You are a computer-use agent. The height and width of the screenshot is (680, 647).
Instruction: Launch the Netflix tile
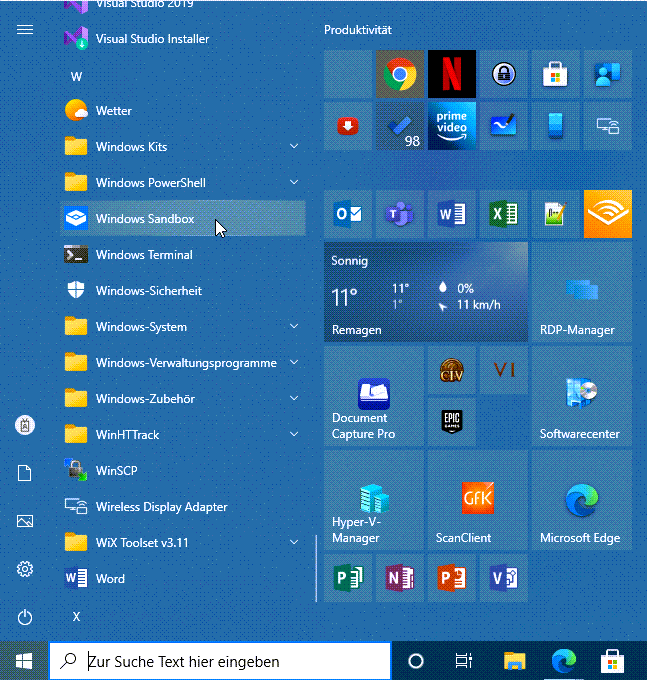coord(452,74)
